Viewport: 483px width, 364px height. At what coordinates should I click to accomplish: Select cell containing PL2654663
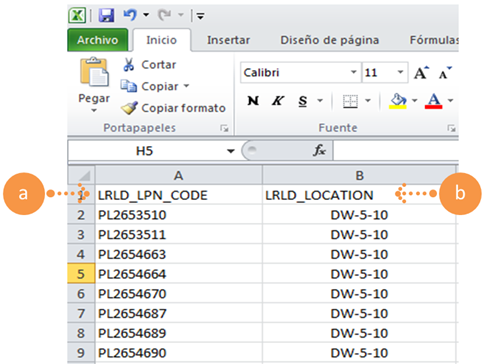point(179,254)
